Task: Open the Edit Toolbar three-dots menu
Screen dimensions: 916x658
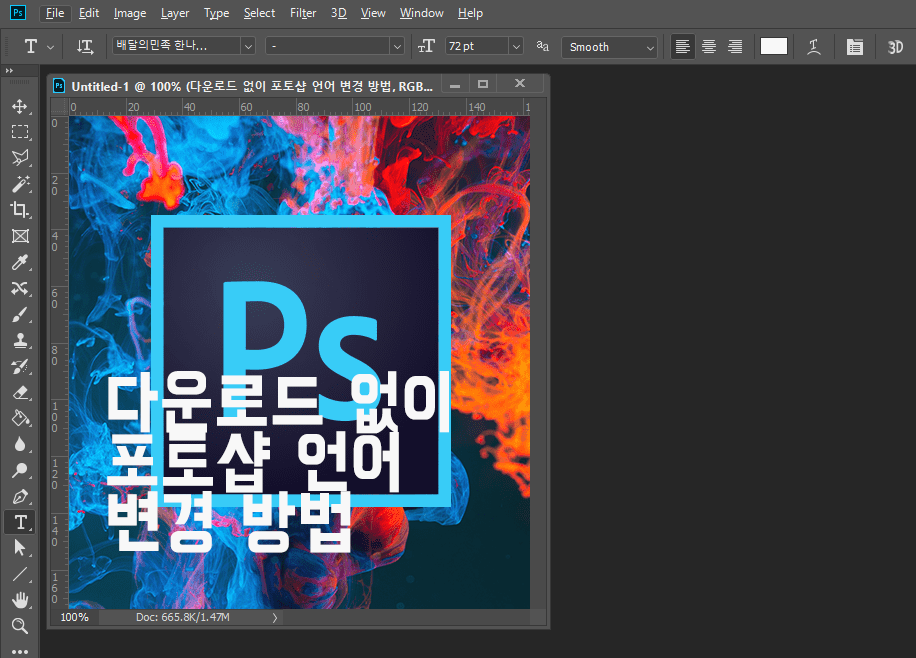Action: pyautogui.click(x=20, y=651)
